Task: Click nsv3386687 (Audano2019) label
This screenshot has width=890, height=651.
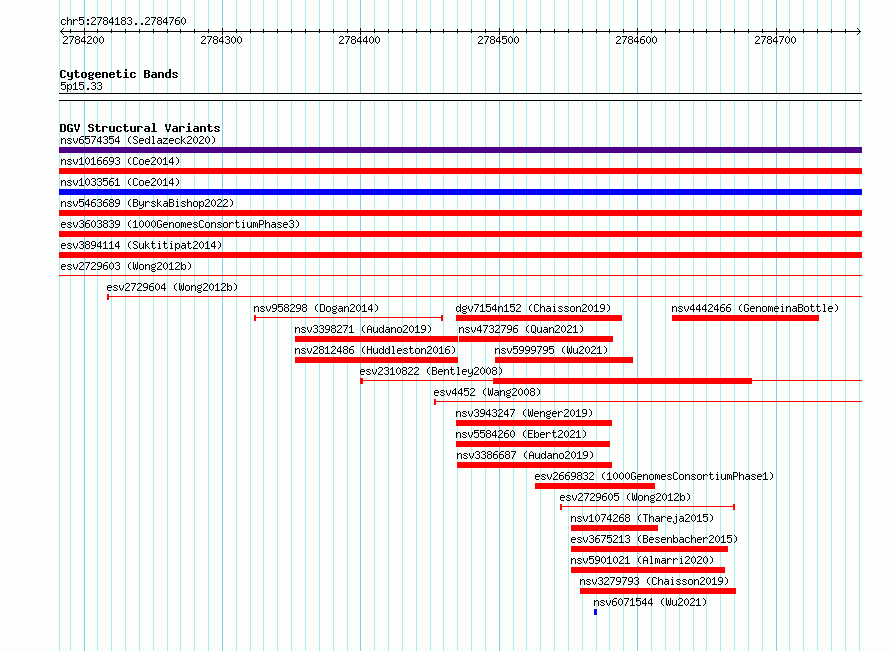Action: click(525, 455)
